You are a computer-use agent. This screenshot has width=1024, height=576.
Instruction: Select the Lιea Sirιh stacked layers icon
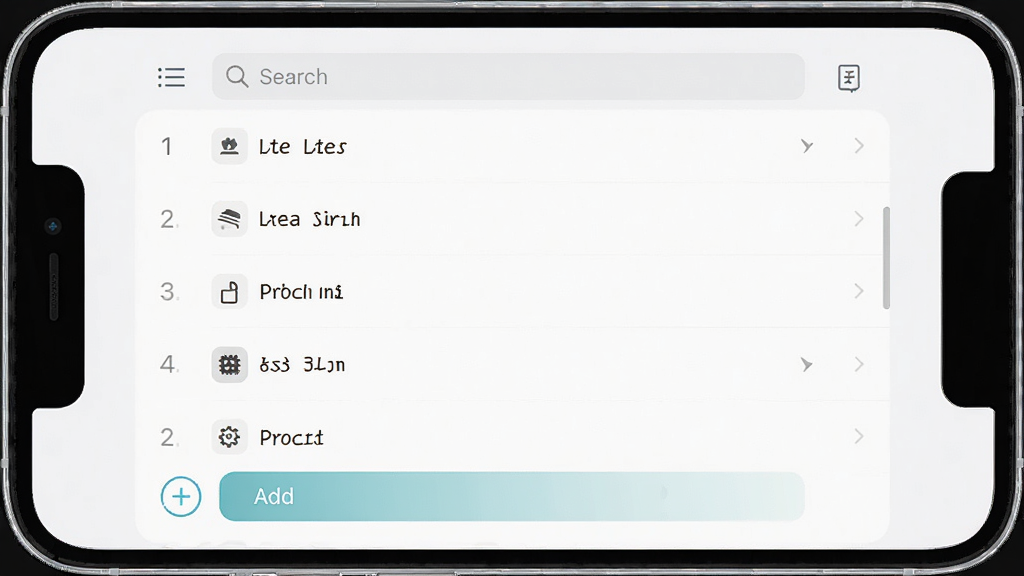(x=229, y=219)
